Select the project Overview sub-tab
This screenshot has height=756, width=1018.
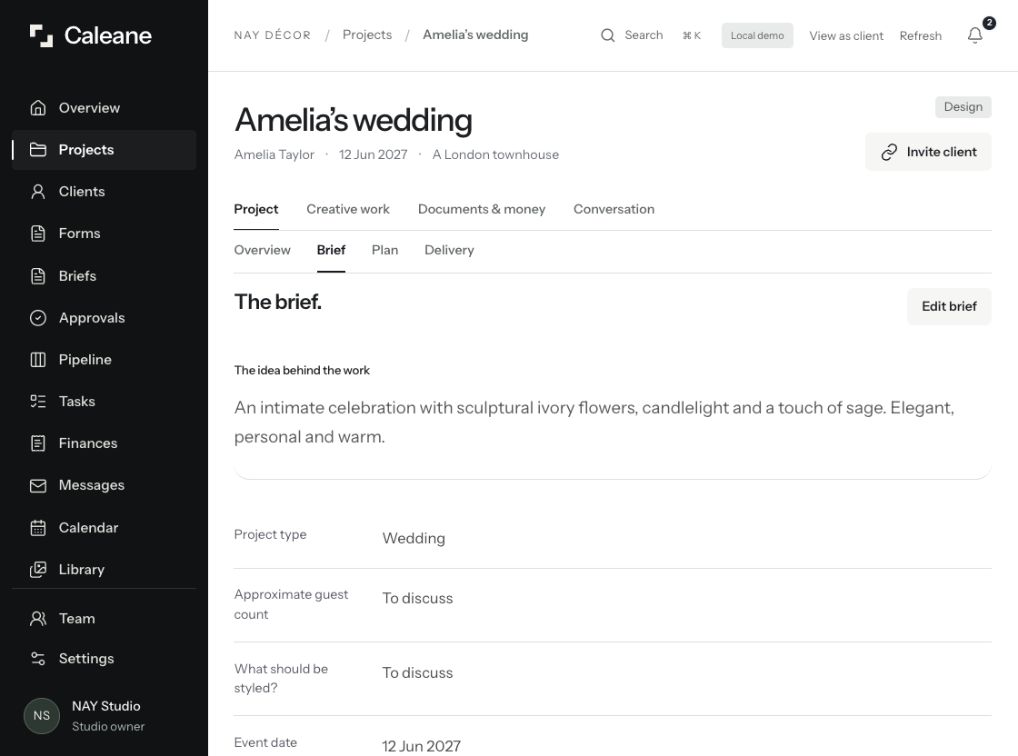(262, 250)
